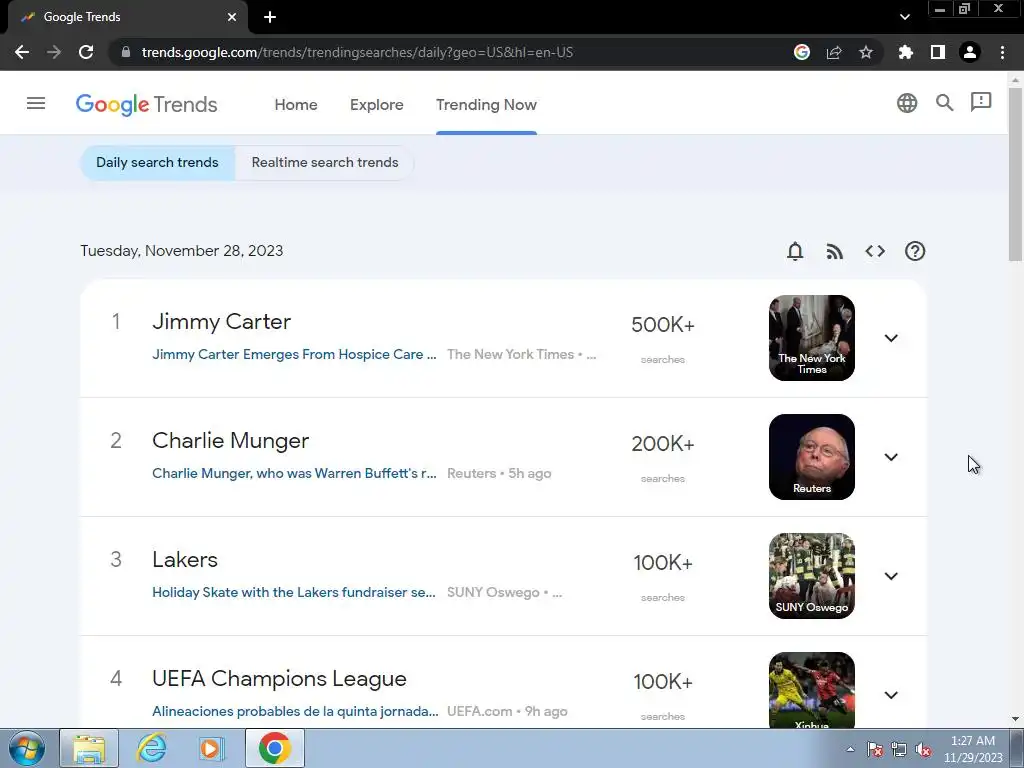This screenshot has width=1024, height=768.
Task: Open search with the magnifier icon
Action: coord(944,103)
